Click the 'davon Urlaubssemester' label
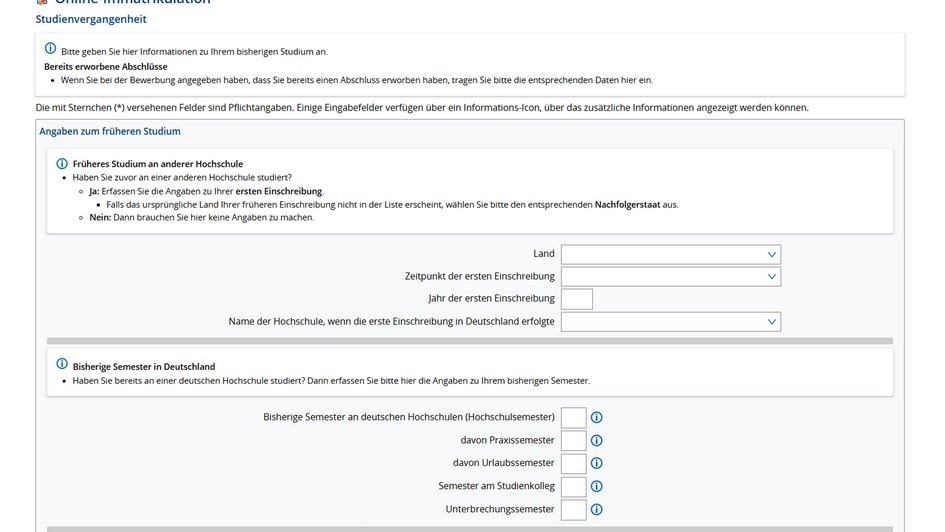 point(503,463)
